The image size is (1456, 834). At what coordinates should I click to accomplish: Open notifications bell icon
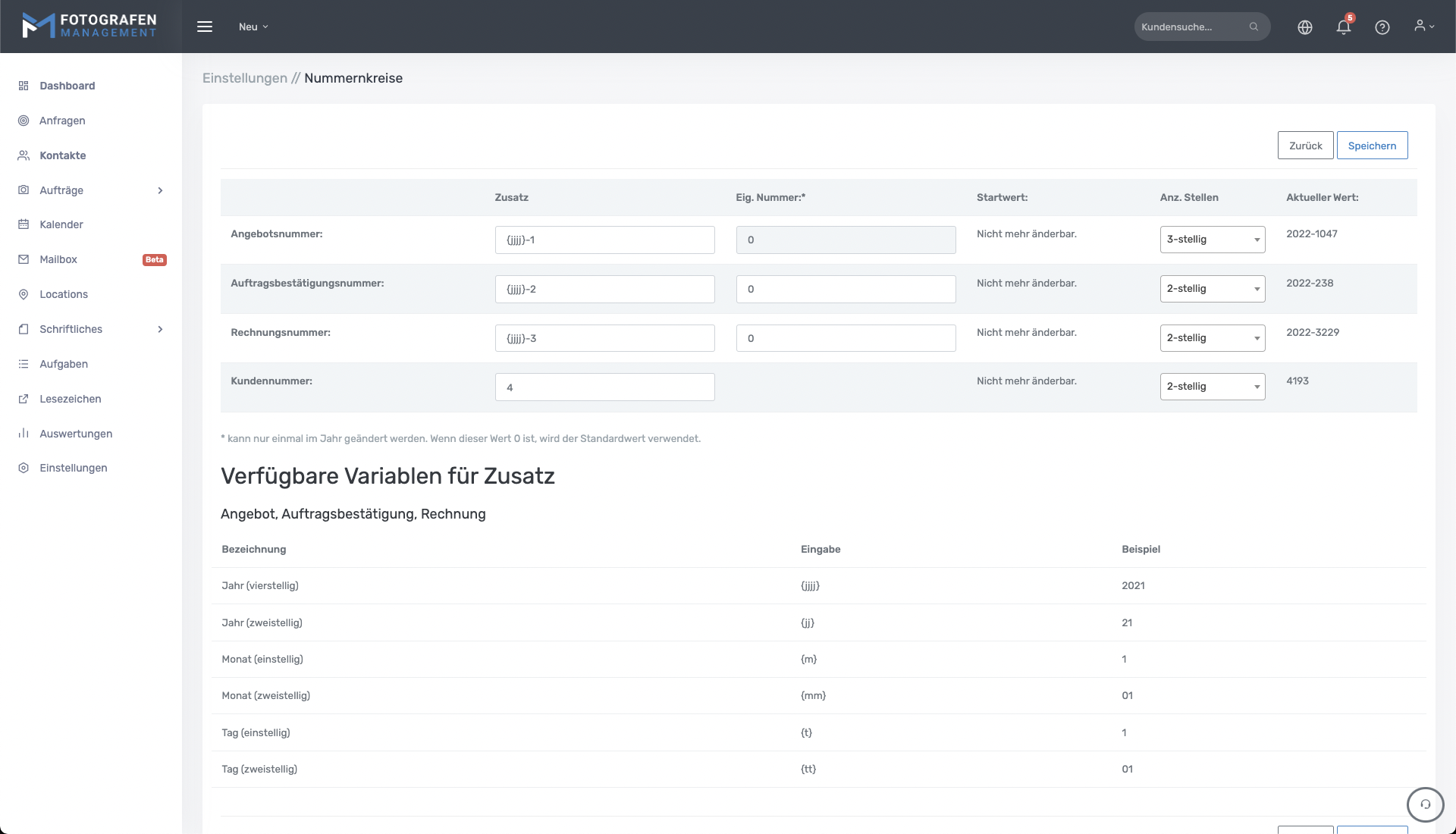pos(1344,27)
